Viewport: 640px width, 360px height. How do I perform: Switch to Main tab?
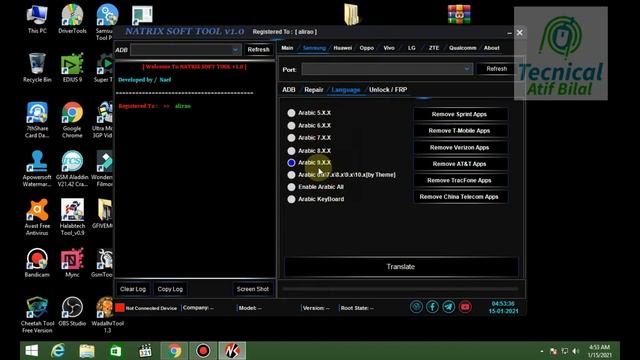point(287,48)
